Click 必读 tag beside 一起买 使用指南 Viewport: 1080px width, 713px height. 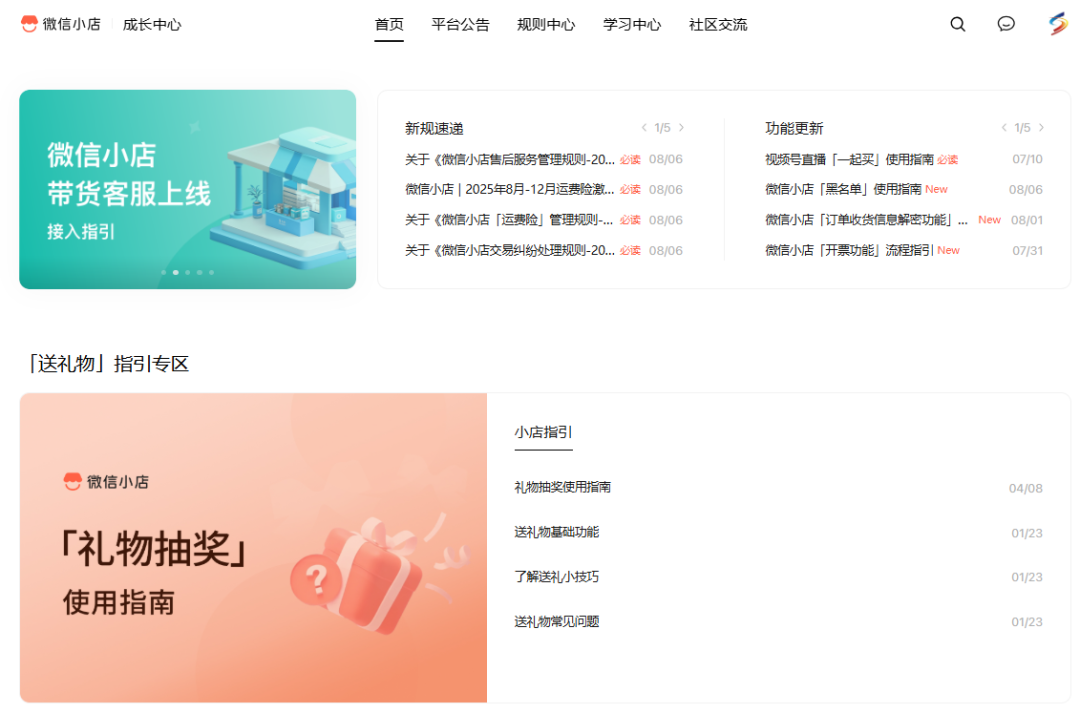point(948,159)
